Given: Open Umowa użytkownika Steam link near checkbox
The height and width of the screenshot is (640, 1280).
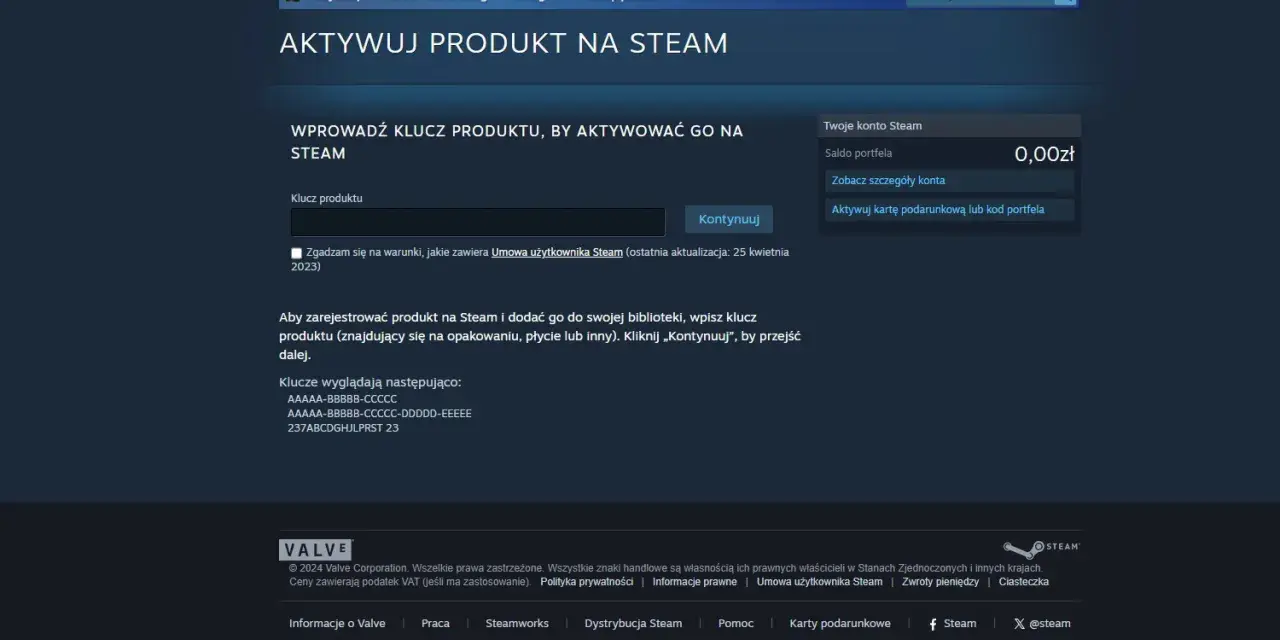Looking at the screenshot, I should pos(557,252).
